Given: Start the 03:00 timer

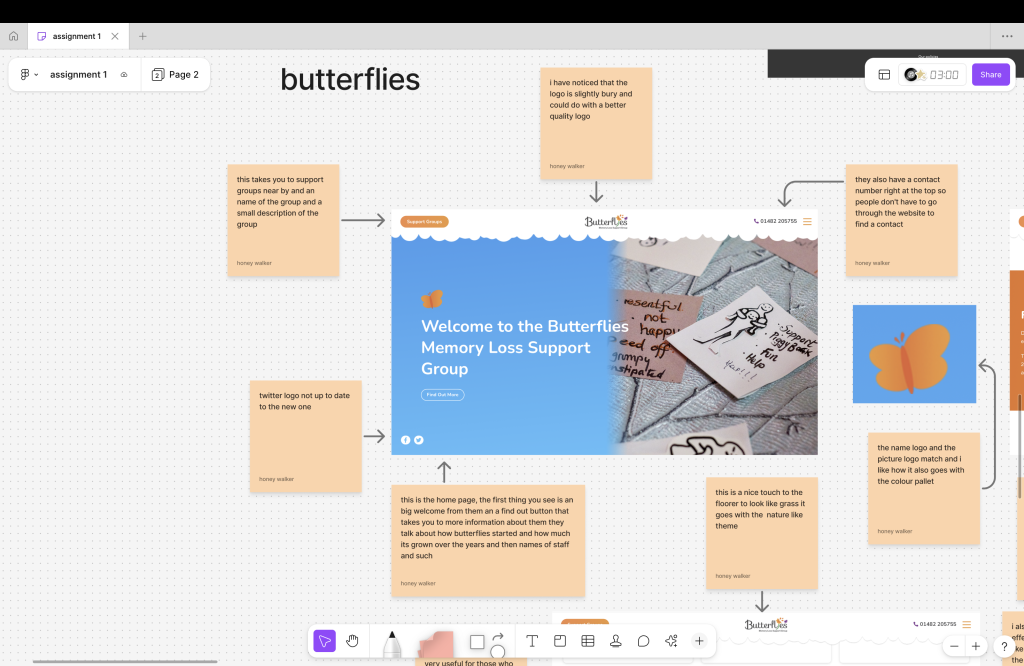Looking at the screenshot, I should coord(944,75).
